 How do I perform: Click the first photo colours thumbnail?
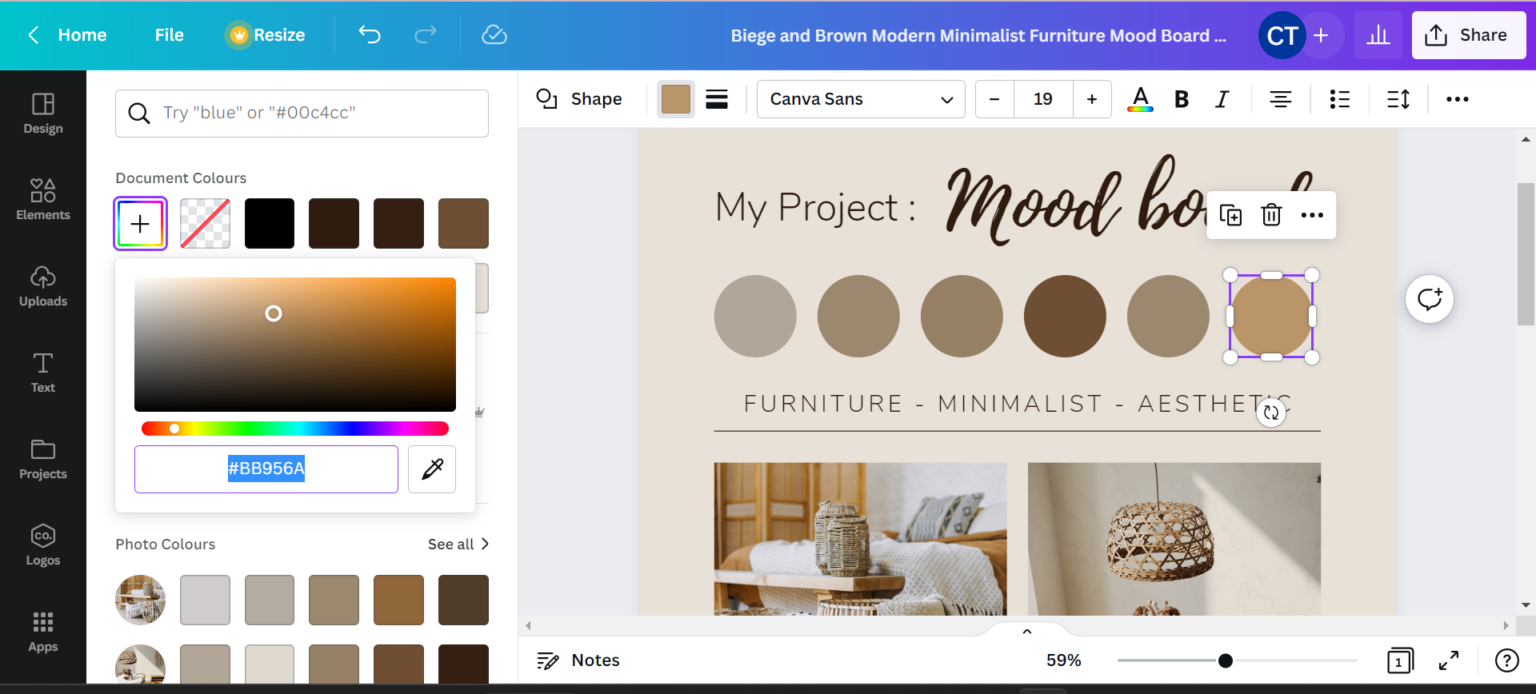(140, 600)
